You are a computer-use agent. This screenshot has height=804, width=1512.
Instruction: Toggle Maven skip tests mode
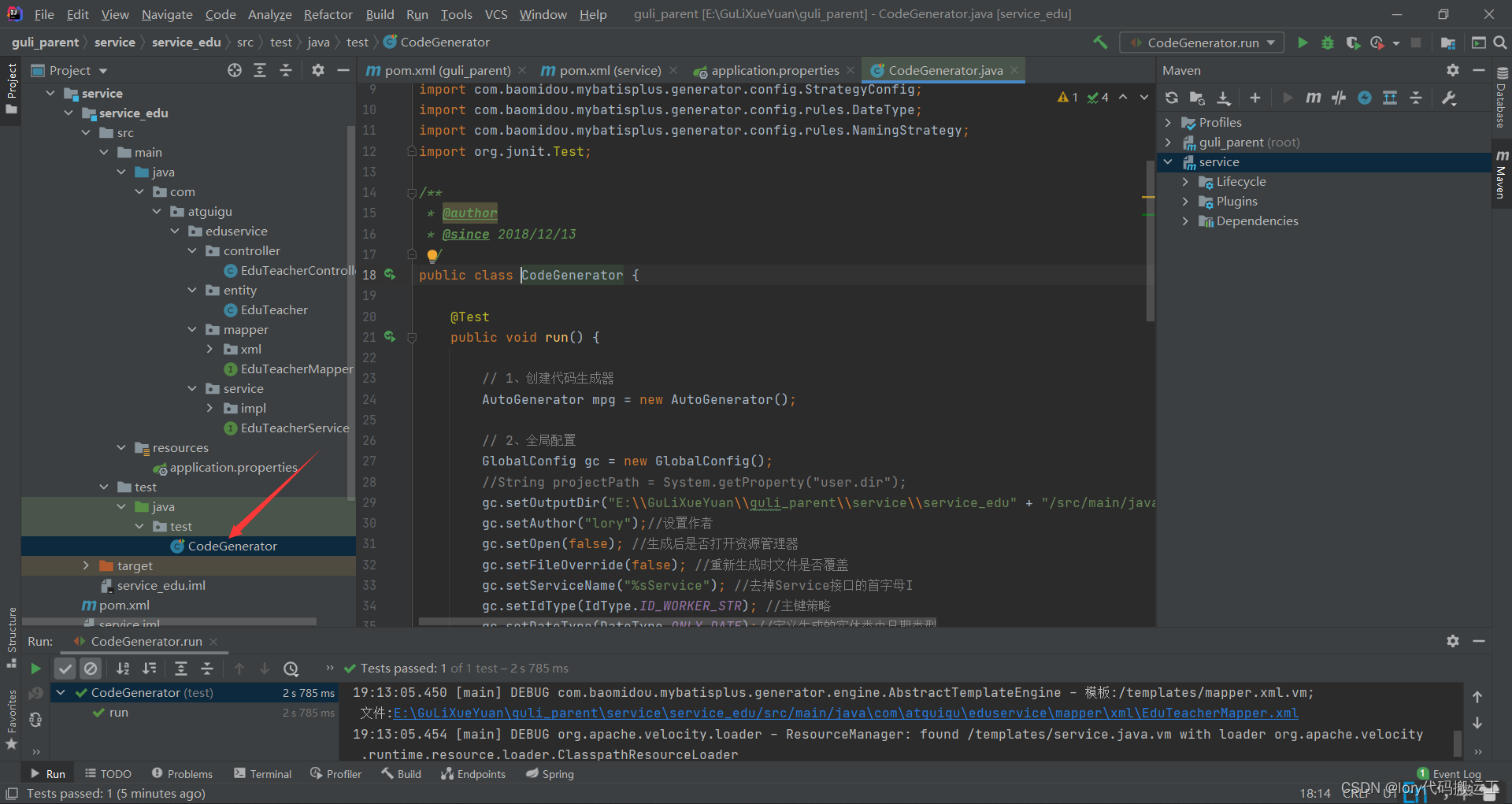[x=1365, y=98]
